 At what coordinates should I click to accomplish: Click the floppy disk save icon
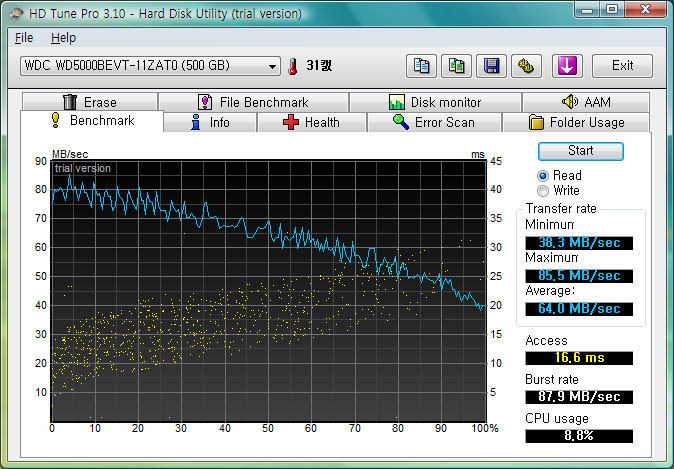point(491,66)
